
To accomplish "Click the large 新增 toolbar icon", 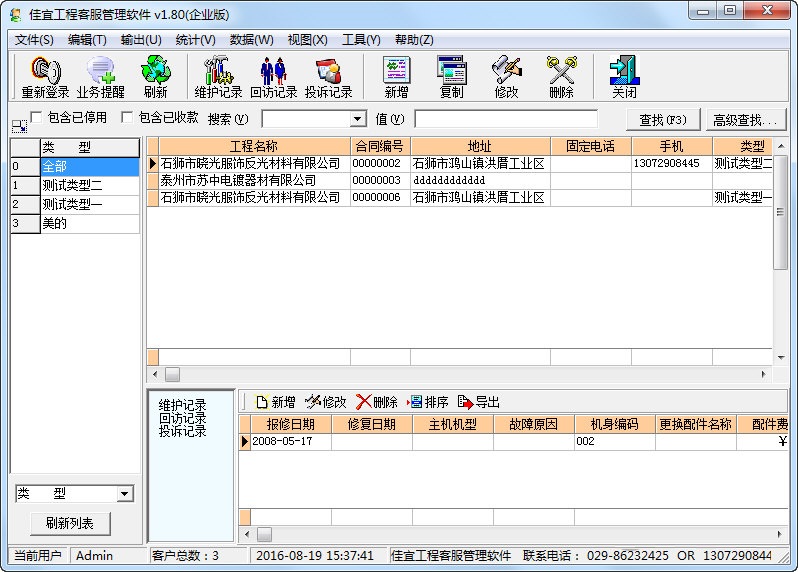I will coord(396,77).
